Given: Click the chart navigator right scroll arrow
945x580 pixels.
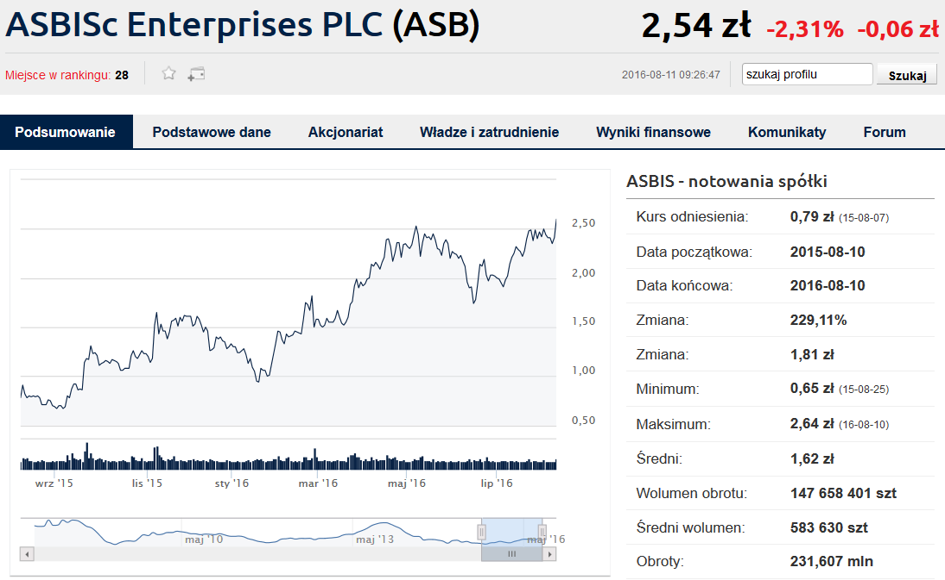Looking at the screenshot, I should [549, 553].
